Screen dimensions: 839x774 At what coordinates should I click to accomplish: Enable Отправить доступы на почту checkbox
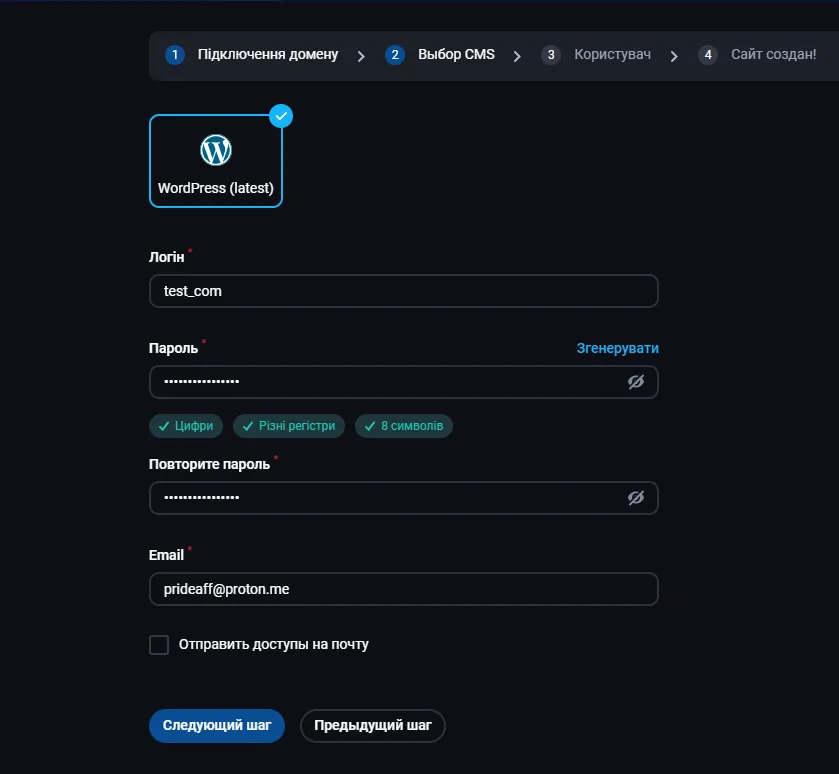coord(159,645)
